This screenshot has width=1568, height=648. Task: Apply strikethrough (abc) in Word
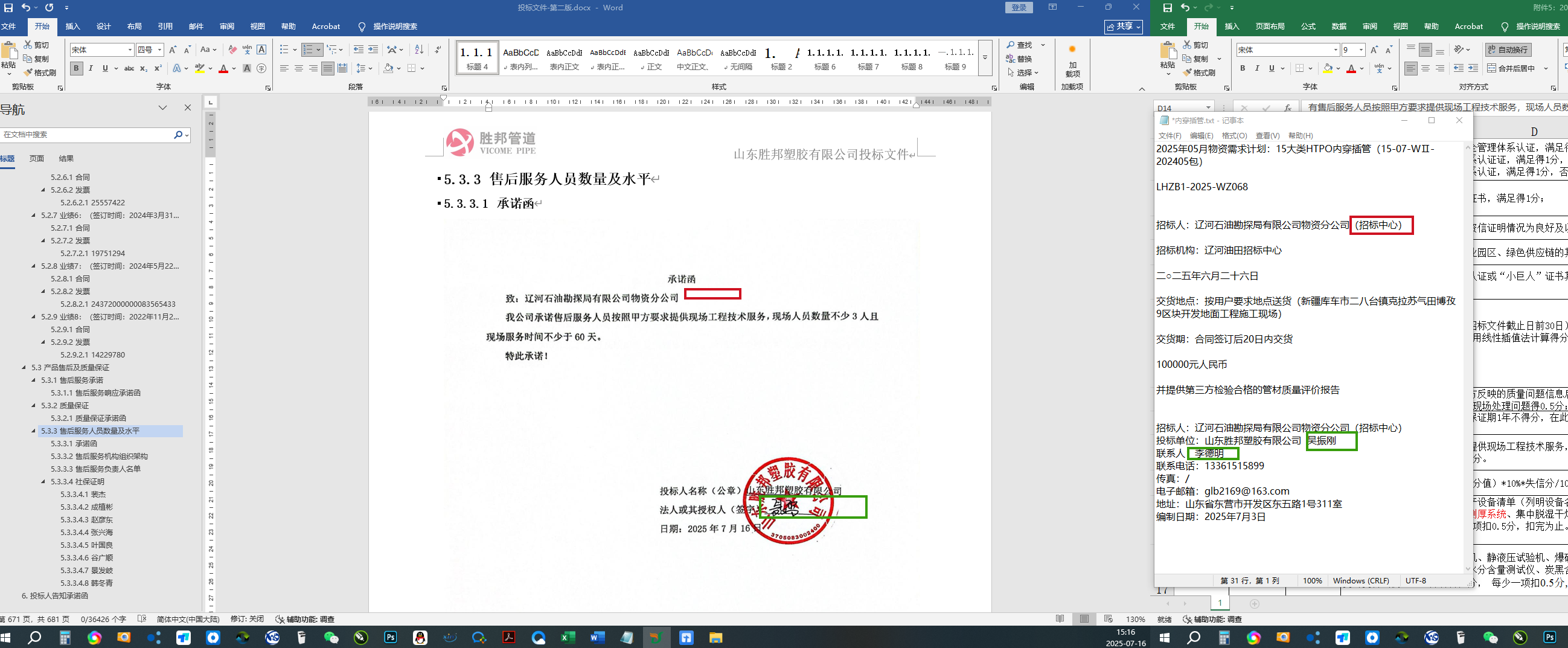129,68
